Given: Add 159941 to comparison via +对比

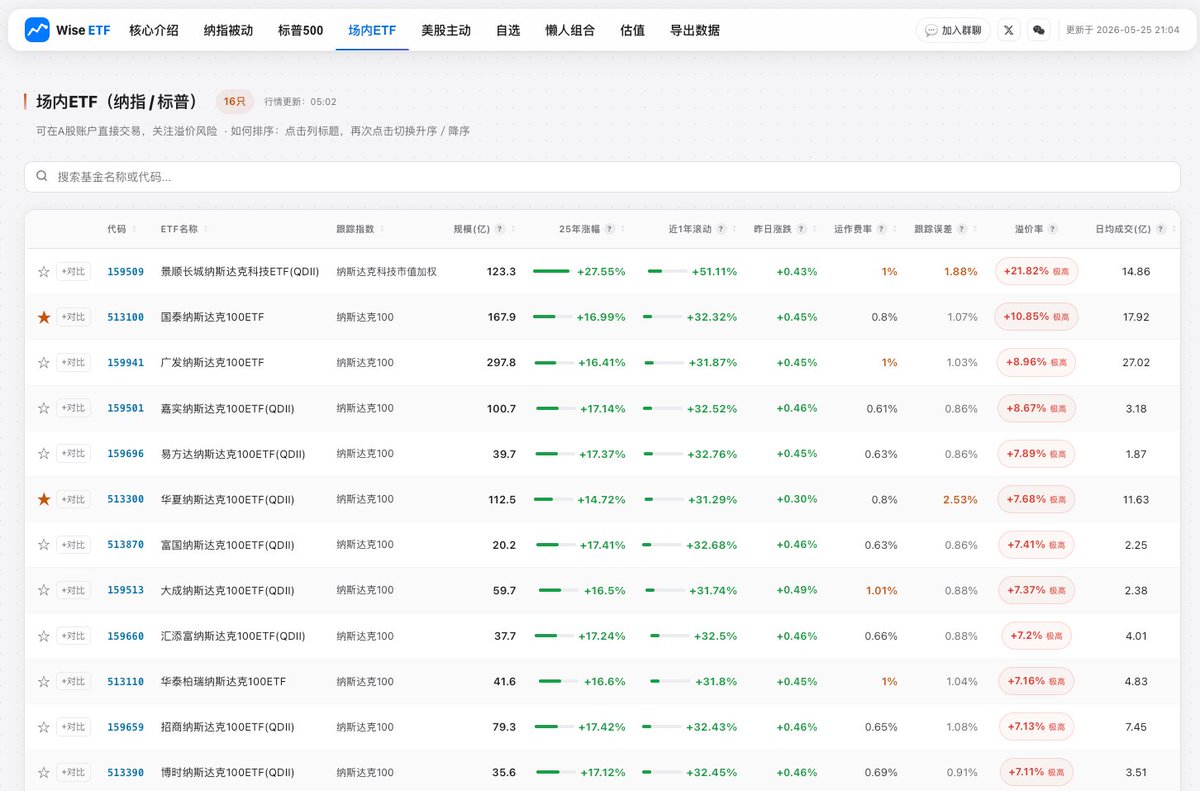Looking at the screenshot, I should pyautogui.click(x=73, y=362).
